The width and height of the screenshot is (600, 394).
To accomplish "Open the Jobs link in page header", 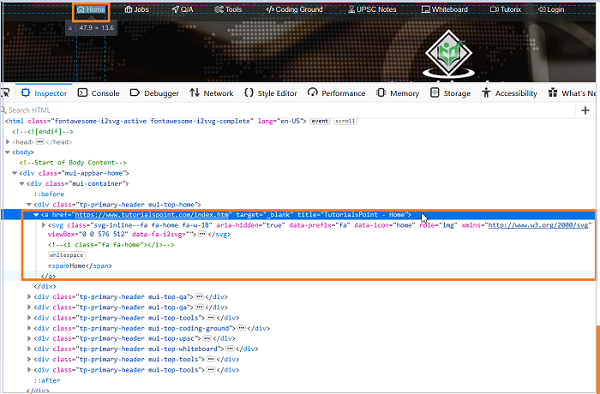I will click(137, 10).
